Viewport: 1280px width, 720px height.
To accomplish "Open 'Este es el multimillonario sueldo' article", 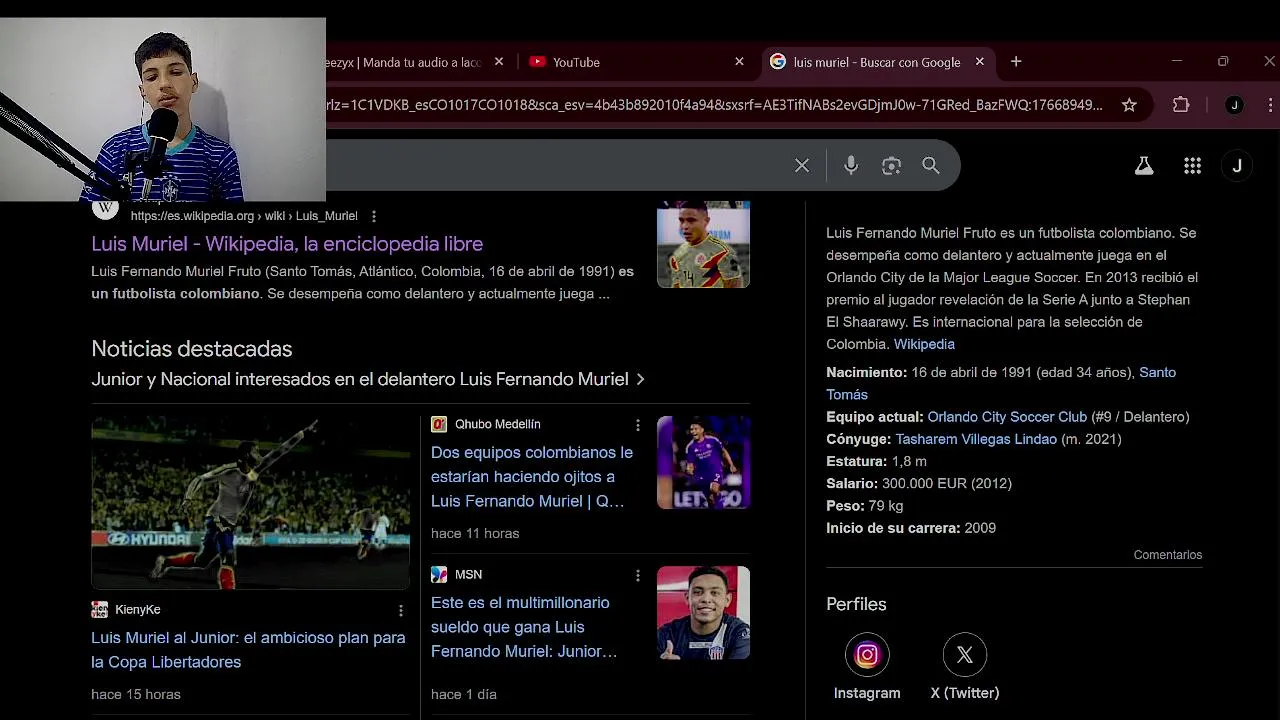I will 524,627.
